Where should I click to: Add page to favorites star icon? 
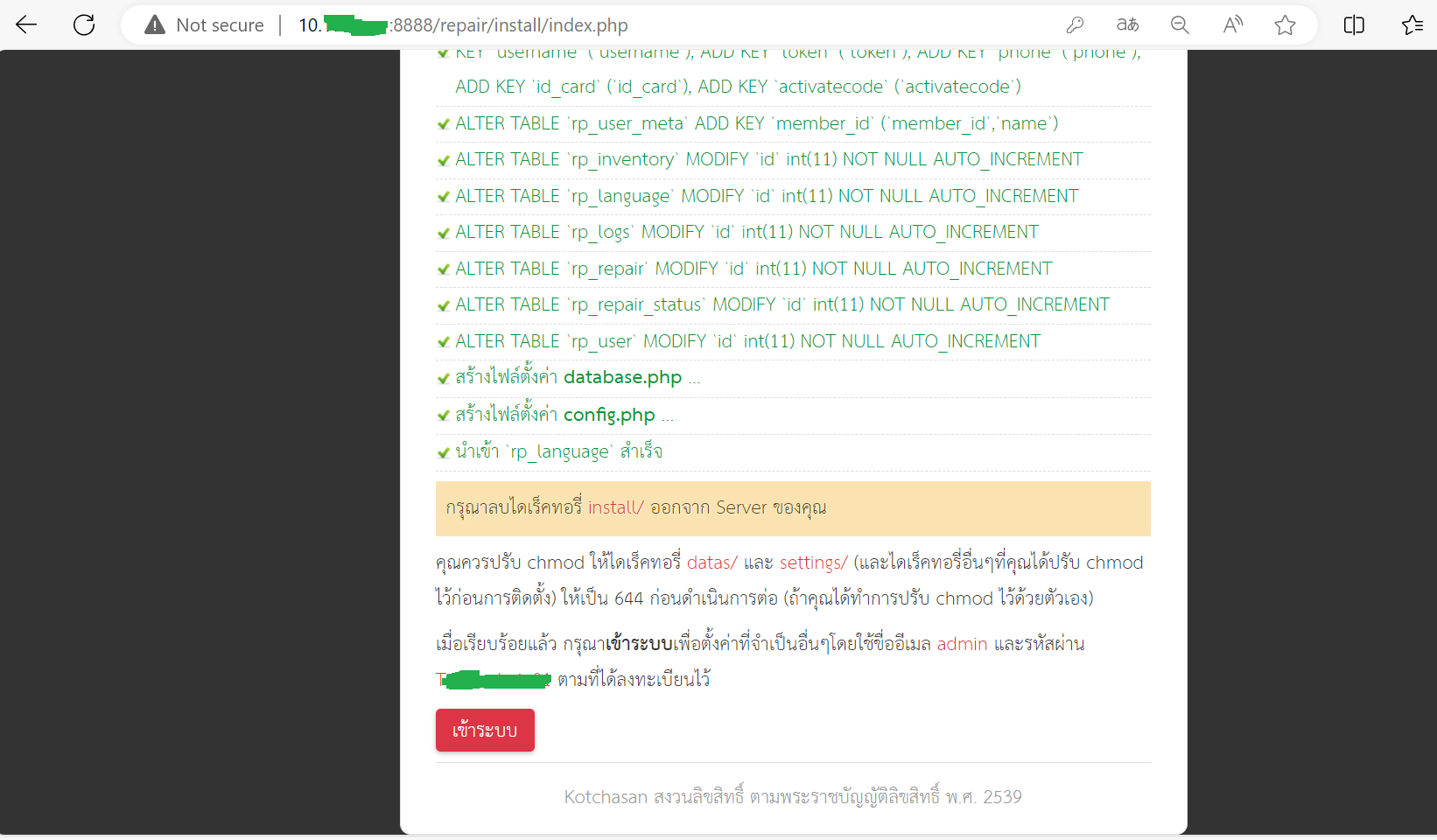click(1285, 25)
